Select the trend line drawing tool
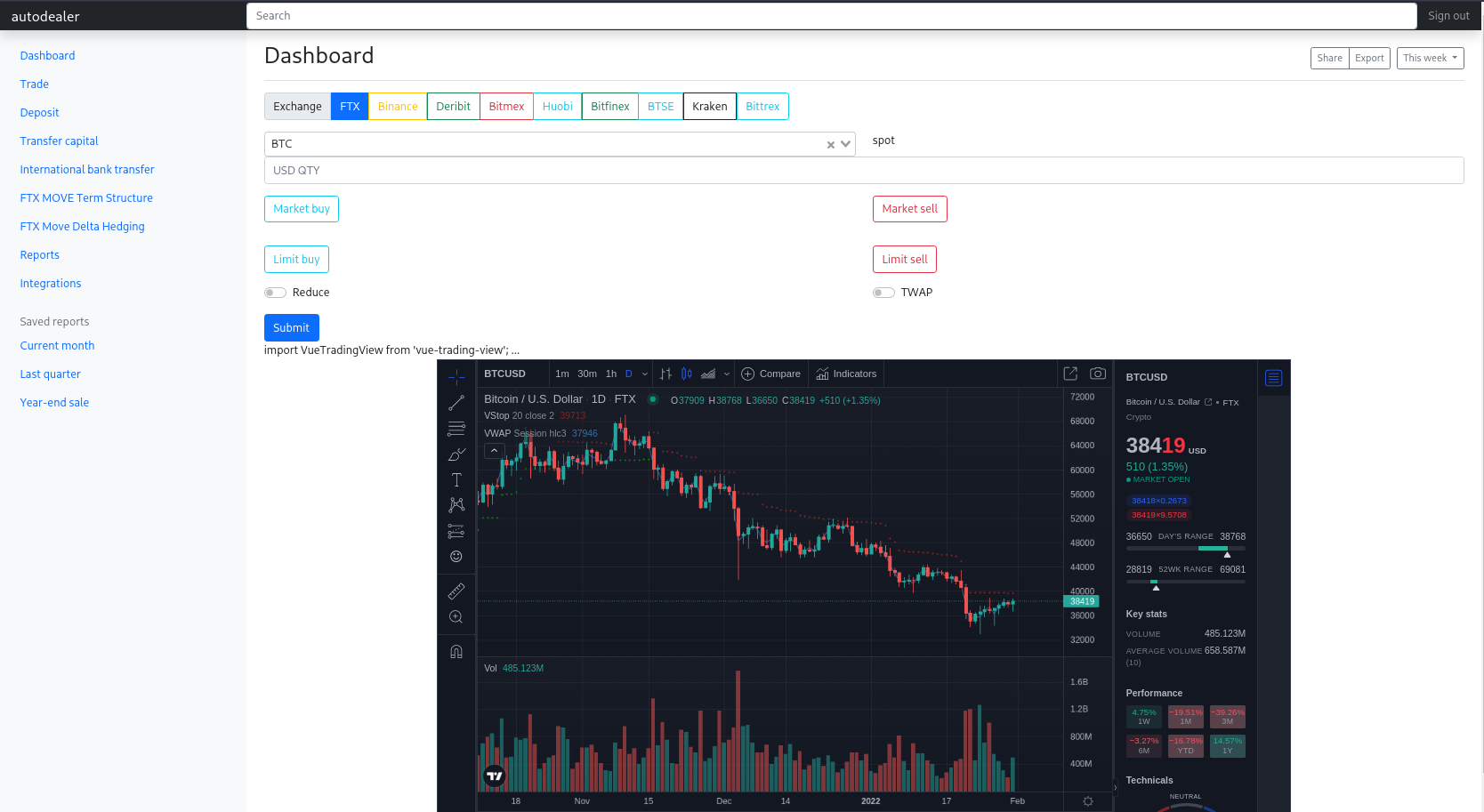 click(456, 403)
